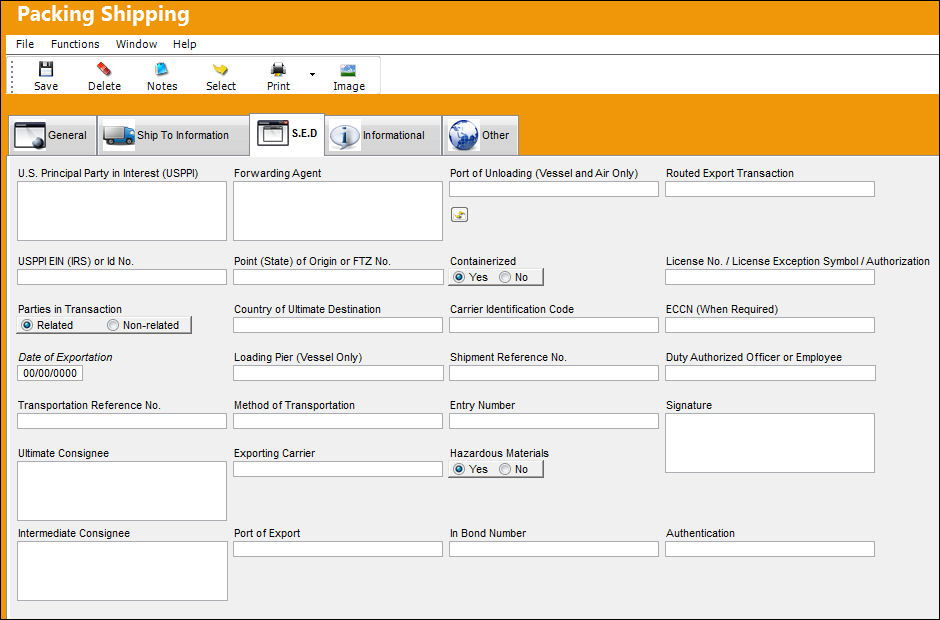Focus the Port of Unloading field

click(554, 189)
